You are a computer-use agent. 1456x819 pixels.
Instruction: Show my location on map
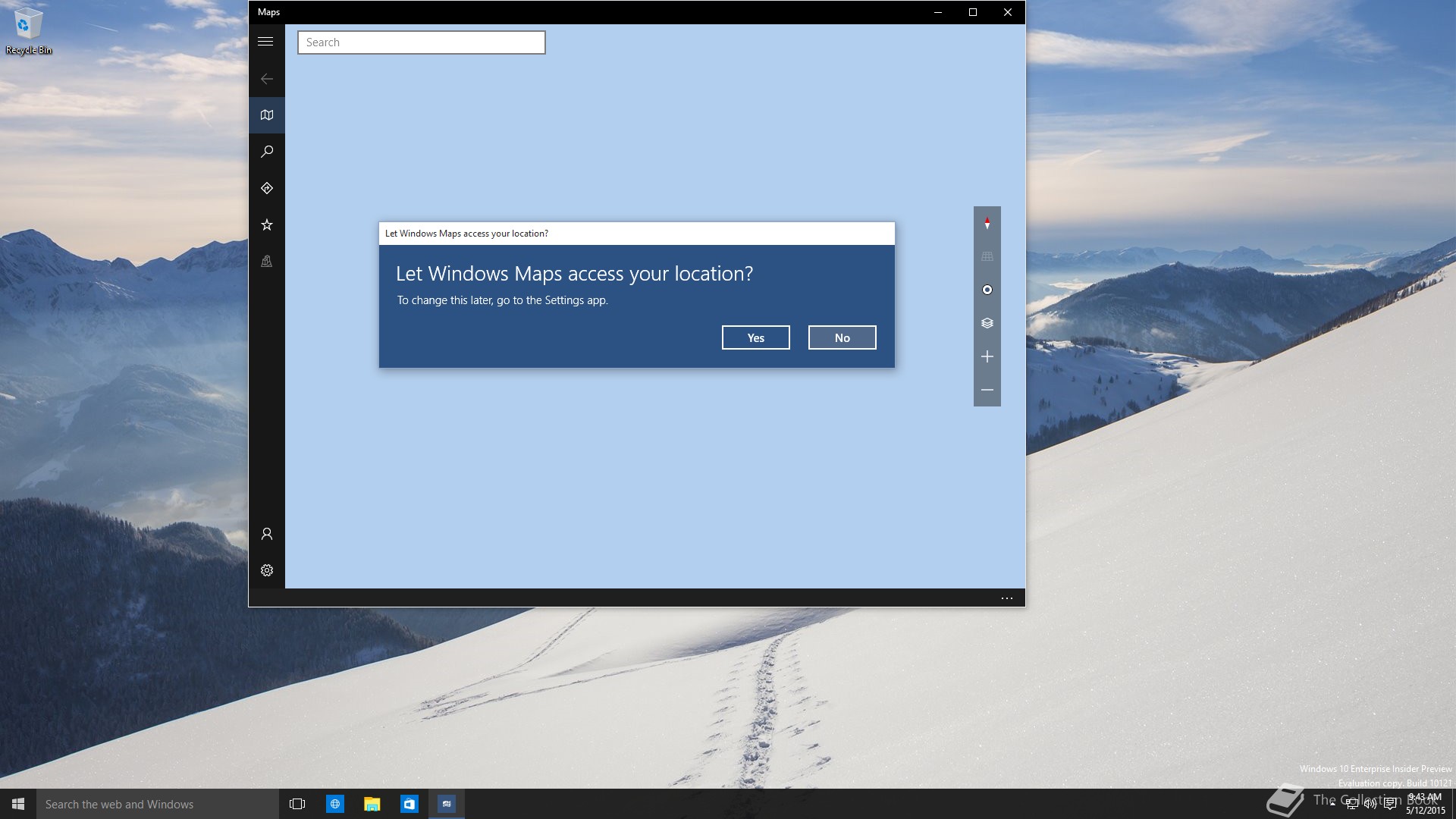point(987,290)
